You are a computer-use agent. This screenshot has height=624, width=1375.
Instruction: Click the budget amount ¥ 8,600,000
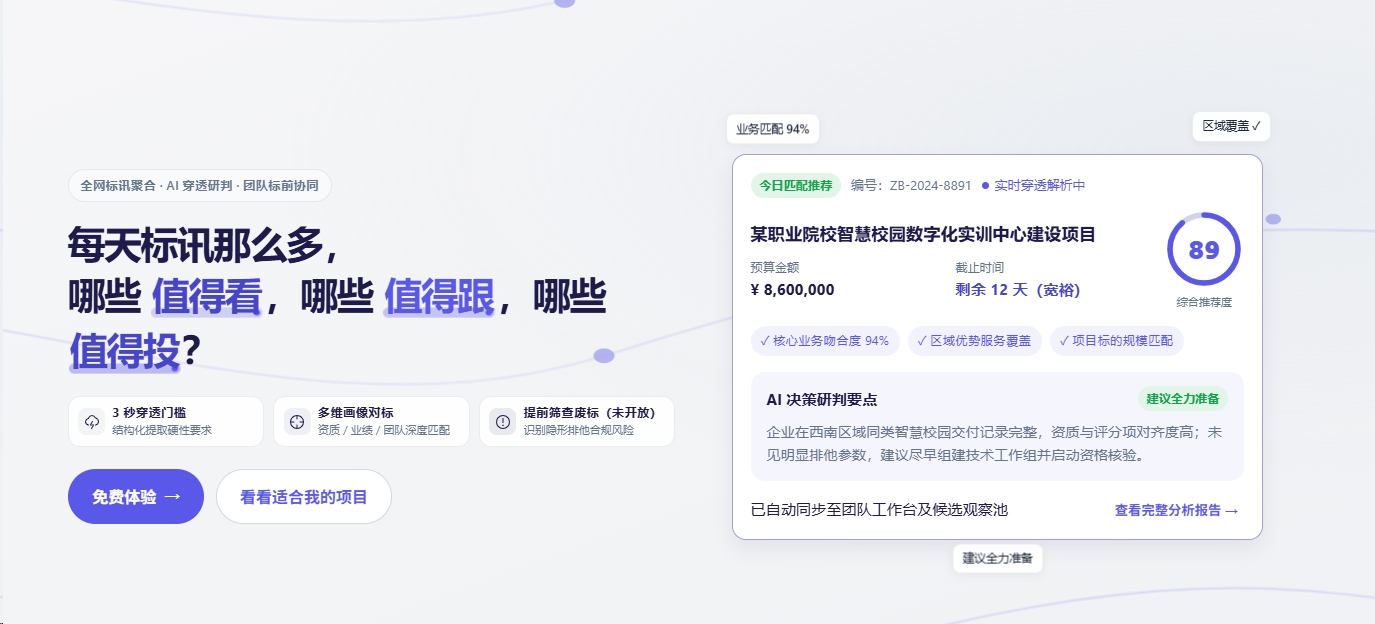click(792, 290)
